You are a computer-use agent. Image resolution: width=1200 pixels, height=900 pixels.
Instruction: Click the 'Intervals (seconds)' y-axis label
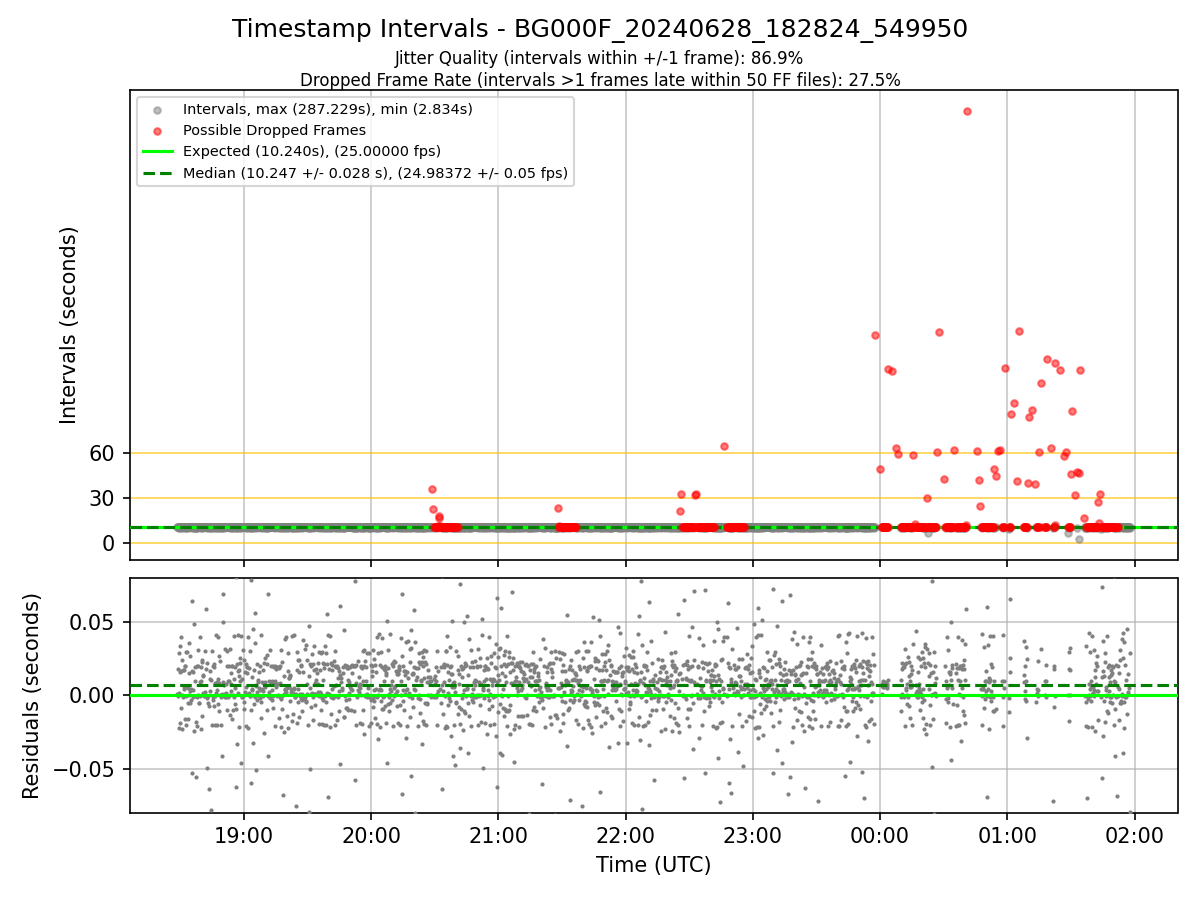tap(69, 325)
